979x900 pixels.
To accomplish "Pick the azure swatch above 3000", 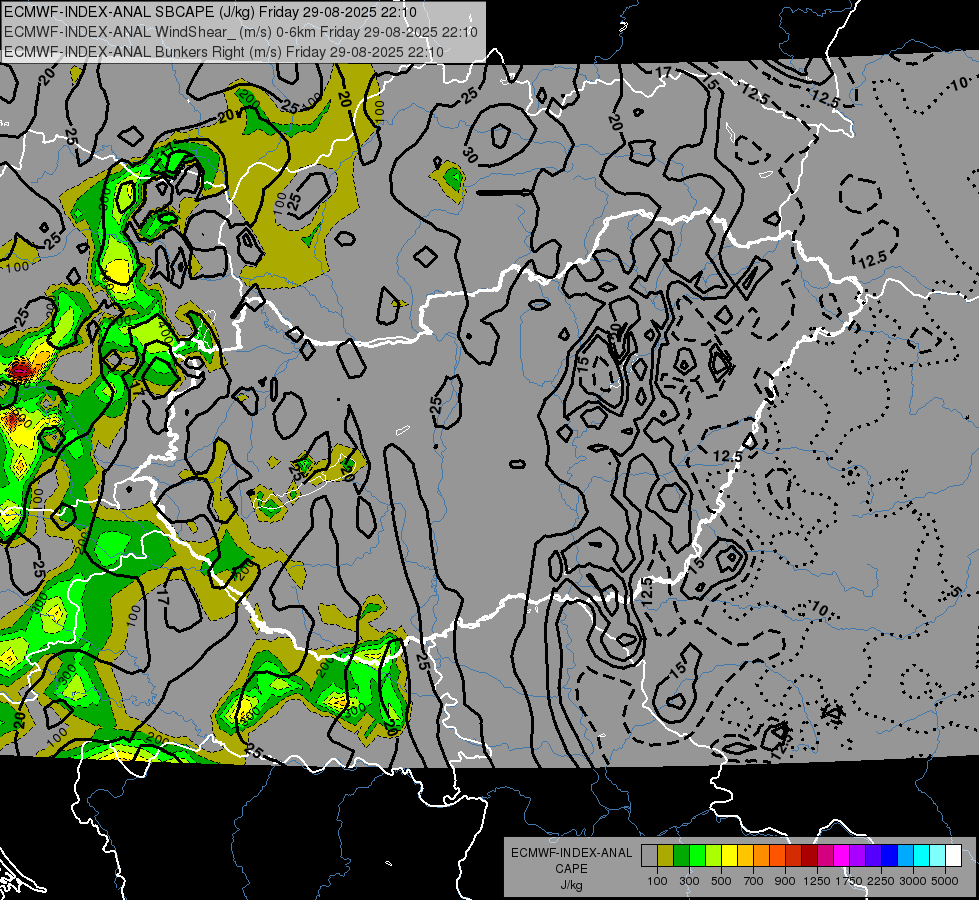I will tap(906, 855).
